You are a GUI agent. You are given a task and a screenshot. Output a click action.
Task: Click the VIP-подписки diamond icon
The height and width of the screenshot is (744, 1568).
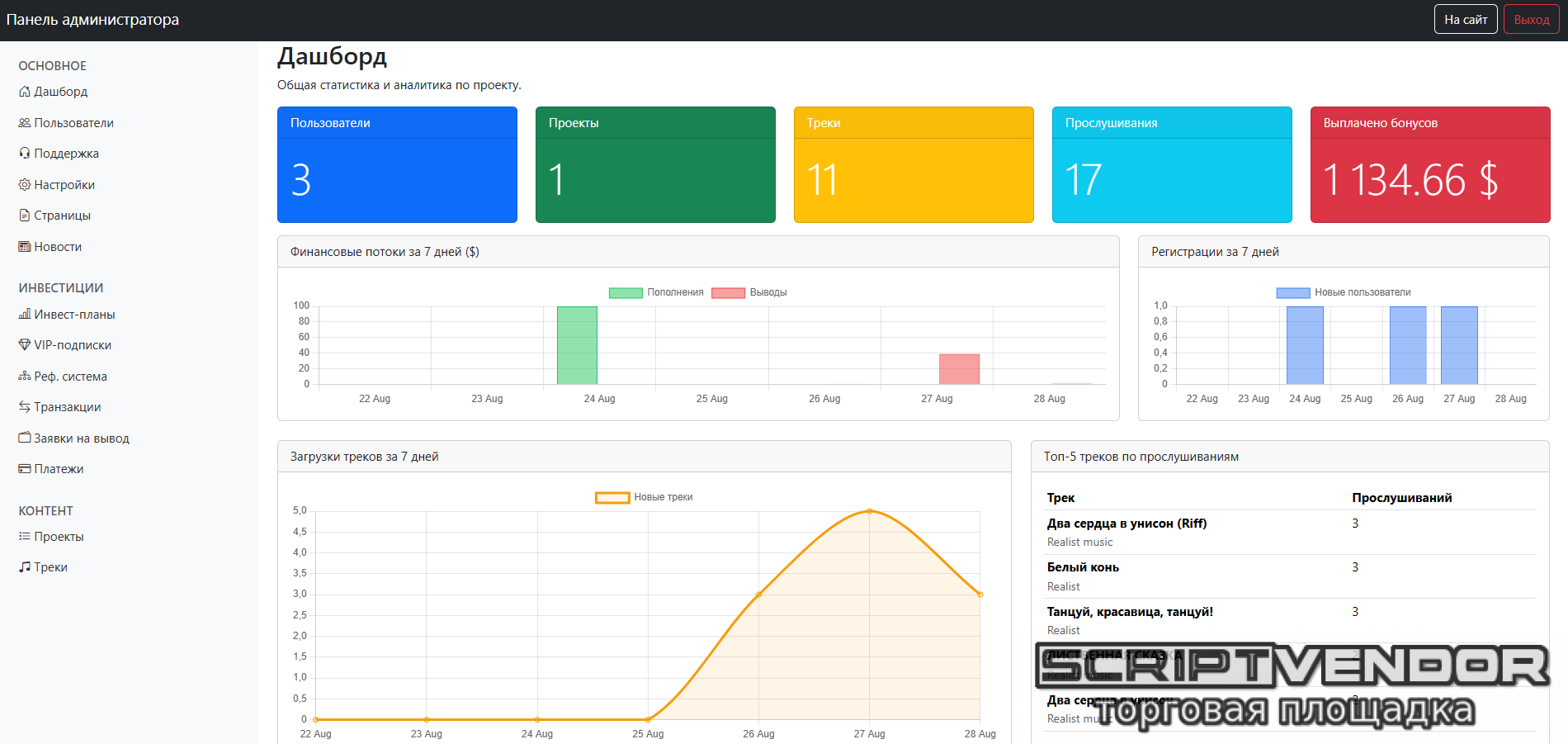pyautogui.click(x=25, y=345)
